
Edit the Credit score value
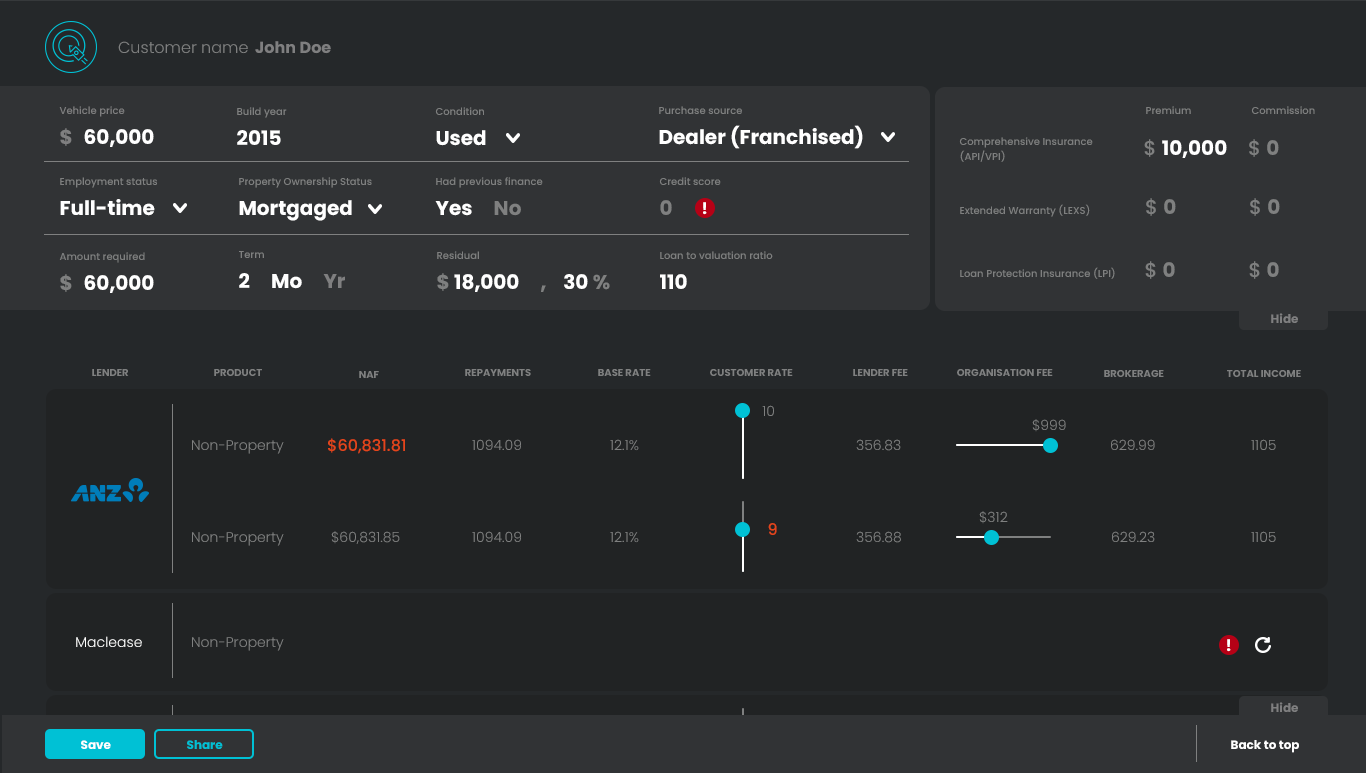(x=666, y=208)
